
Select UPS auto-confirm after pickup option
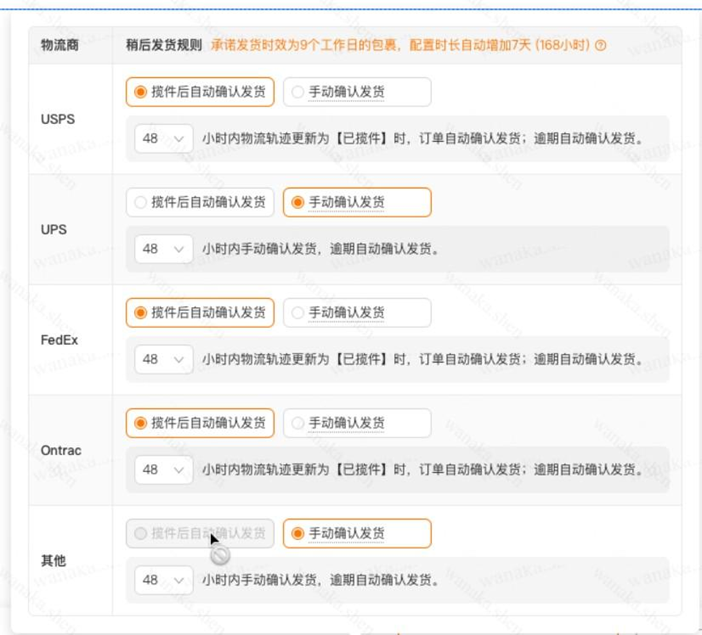200,202
